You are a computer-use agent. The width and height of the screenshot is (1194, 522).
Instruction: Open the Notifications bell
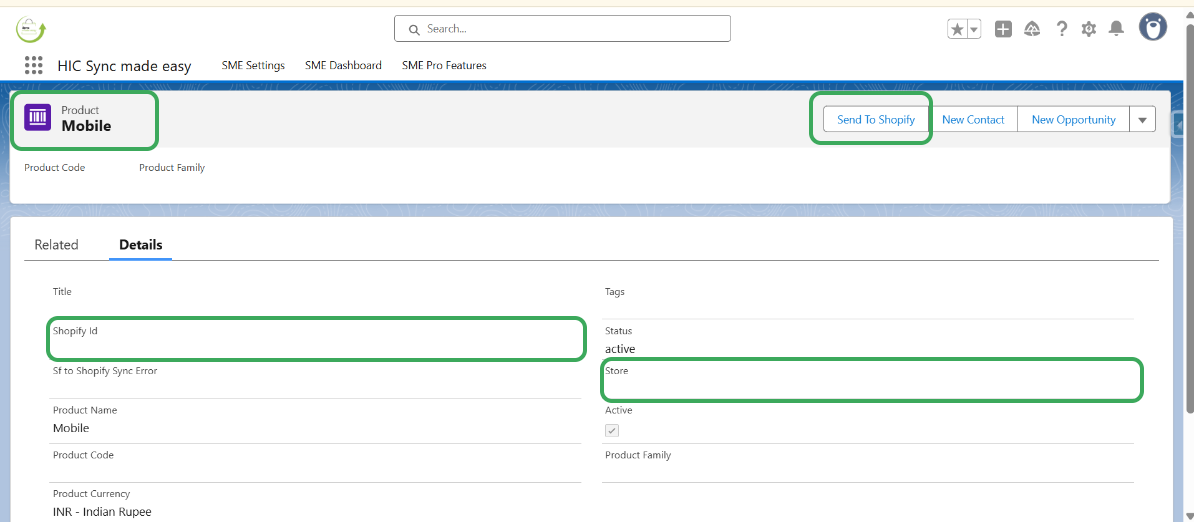click(1116, 29)
